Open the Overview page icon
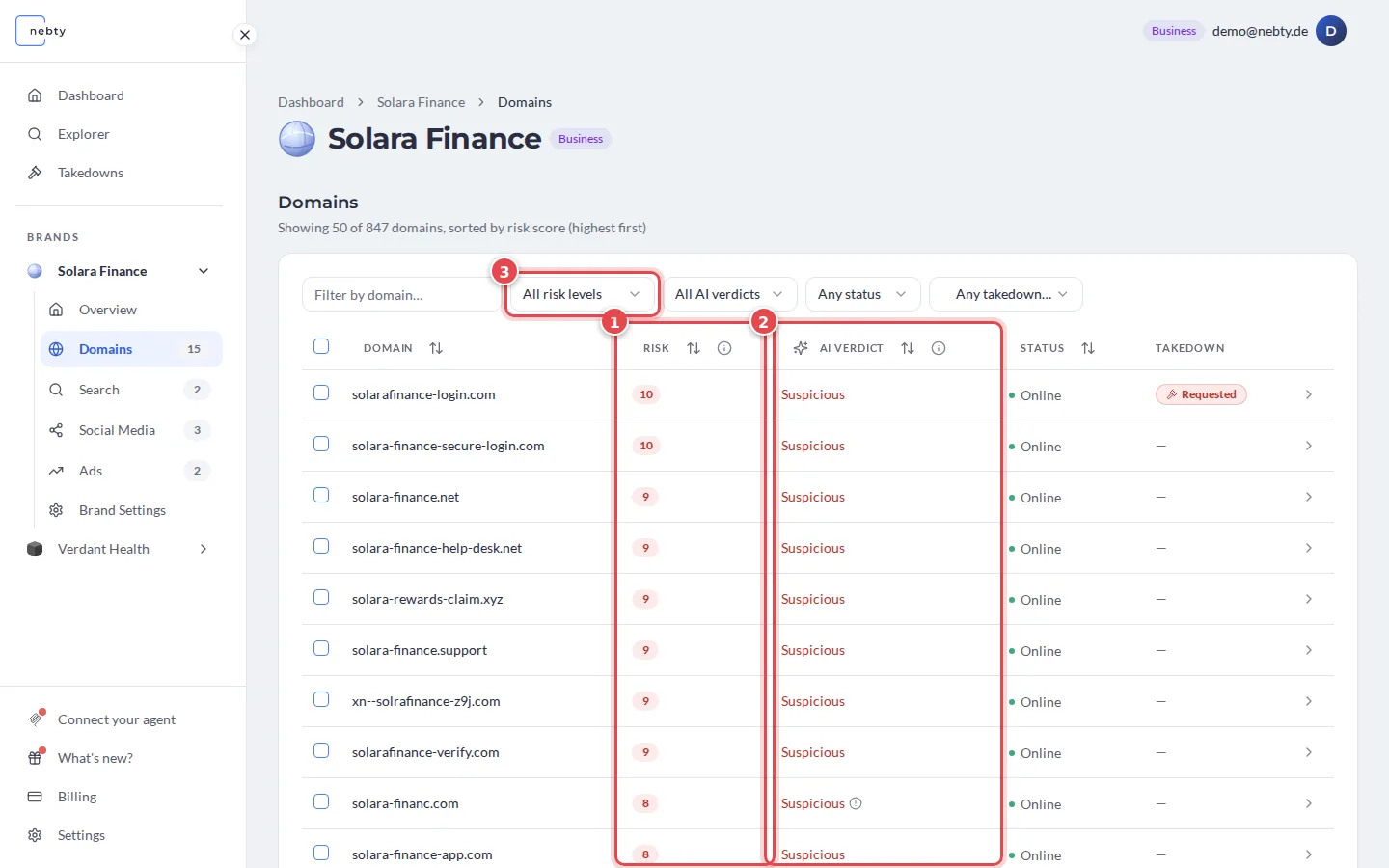Viewport: 1389px width, 868px height. point(56,310)
